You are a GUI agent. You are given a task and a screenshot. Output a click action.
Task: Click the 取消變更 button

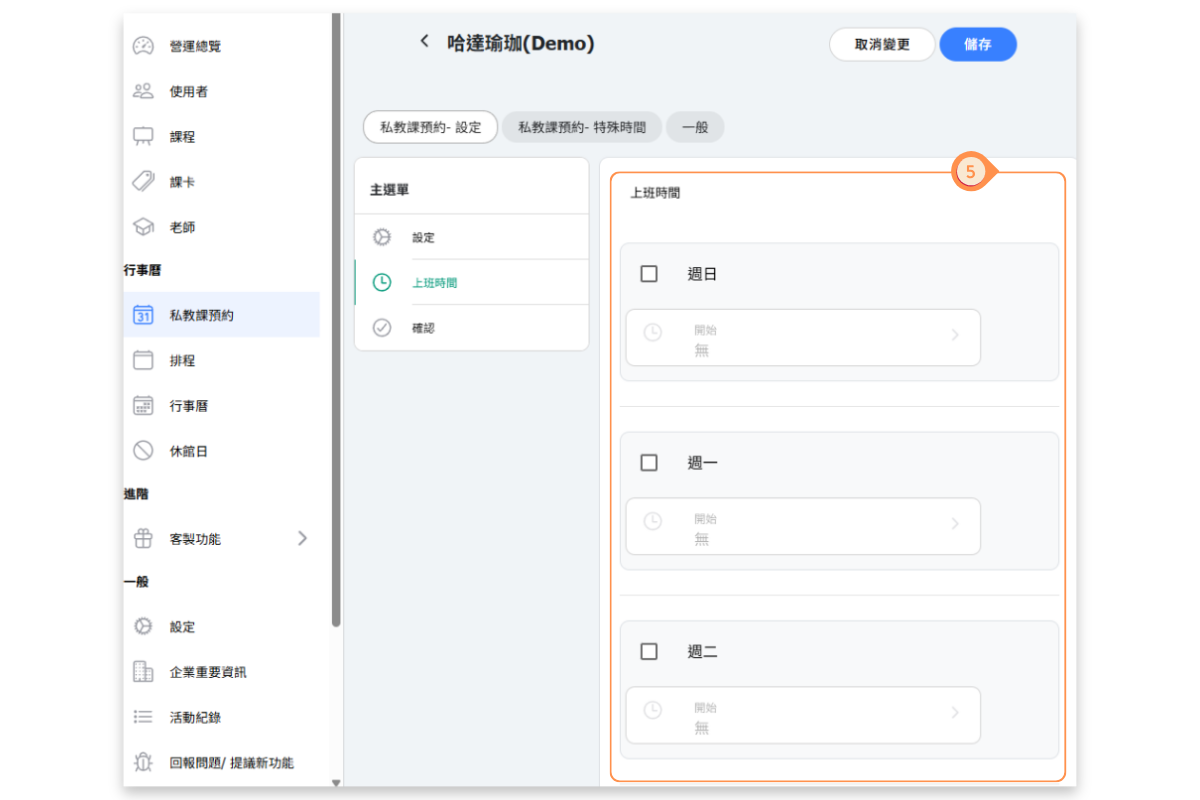pos(881,45)
